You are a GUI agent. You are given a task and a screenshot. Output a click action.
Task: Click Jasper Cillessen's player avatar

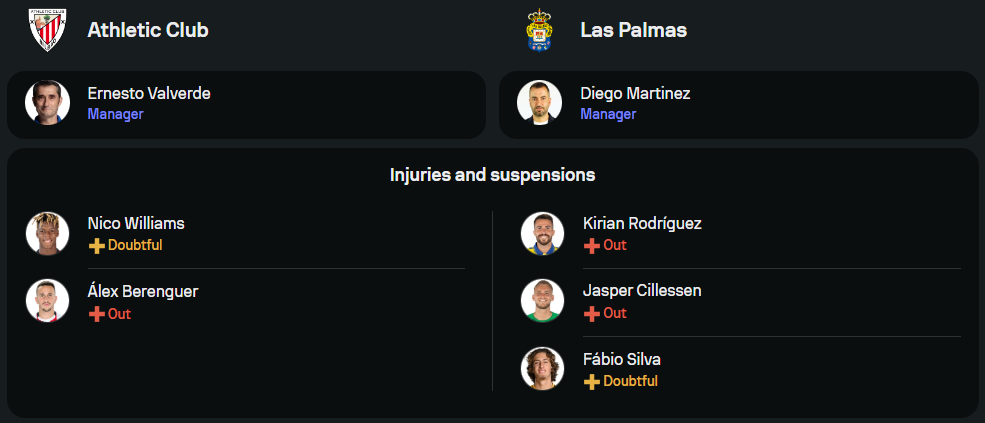coord(542,301)
